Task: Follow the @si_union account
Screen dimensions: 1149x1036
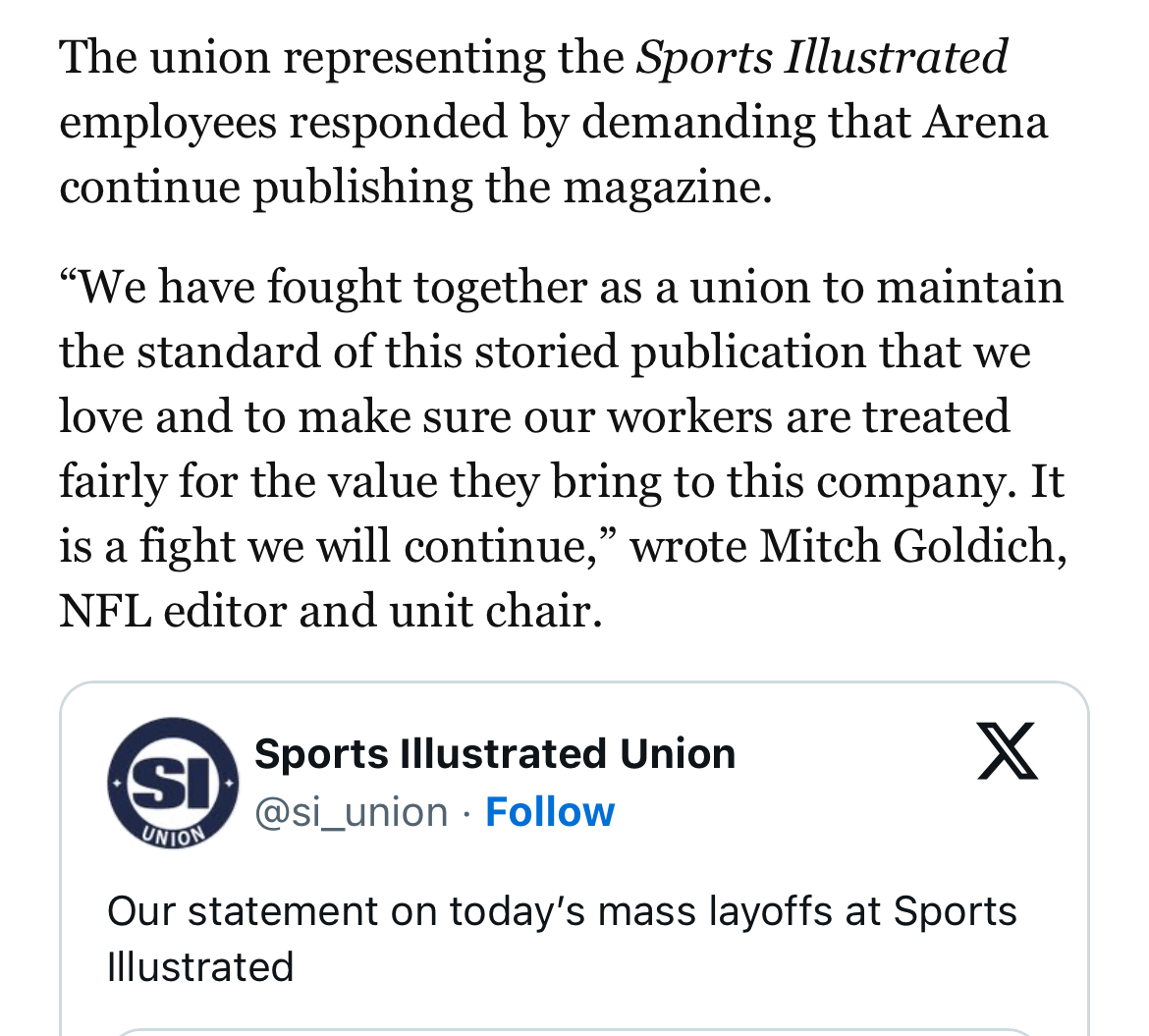Action: pyautogui.click(x=550, y=812)
